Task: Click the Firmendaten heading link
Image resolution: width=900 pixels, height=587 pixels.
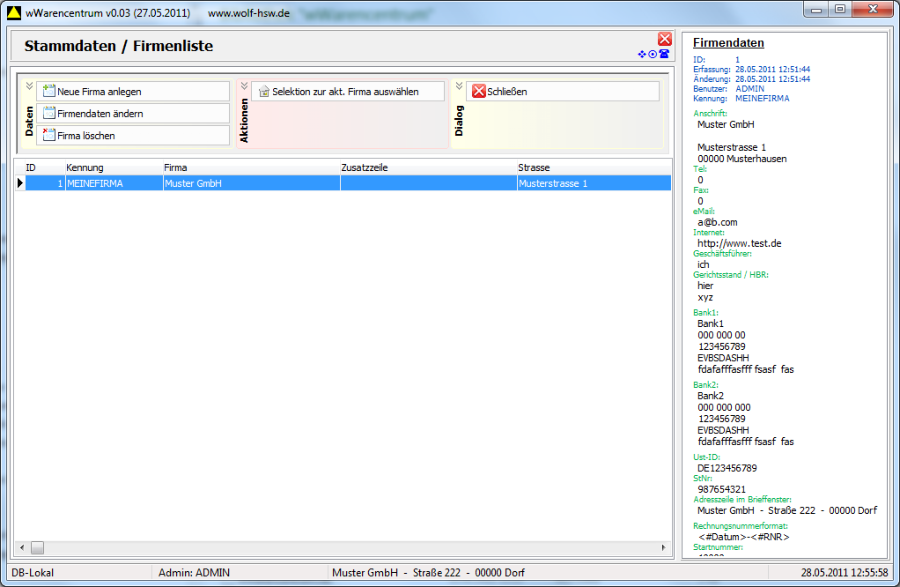Action: coord(728,43)
